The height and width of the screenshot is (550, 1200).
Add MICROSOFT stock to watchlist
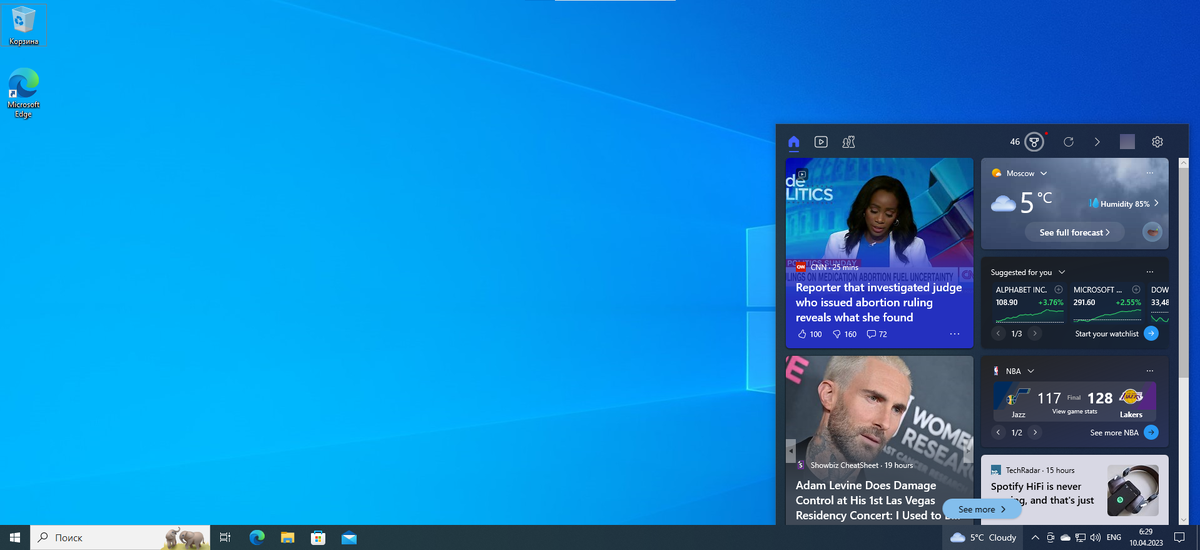1135,289
